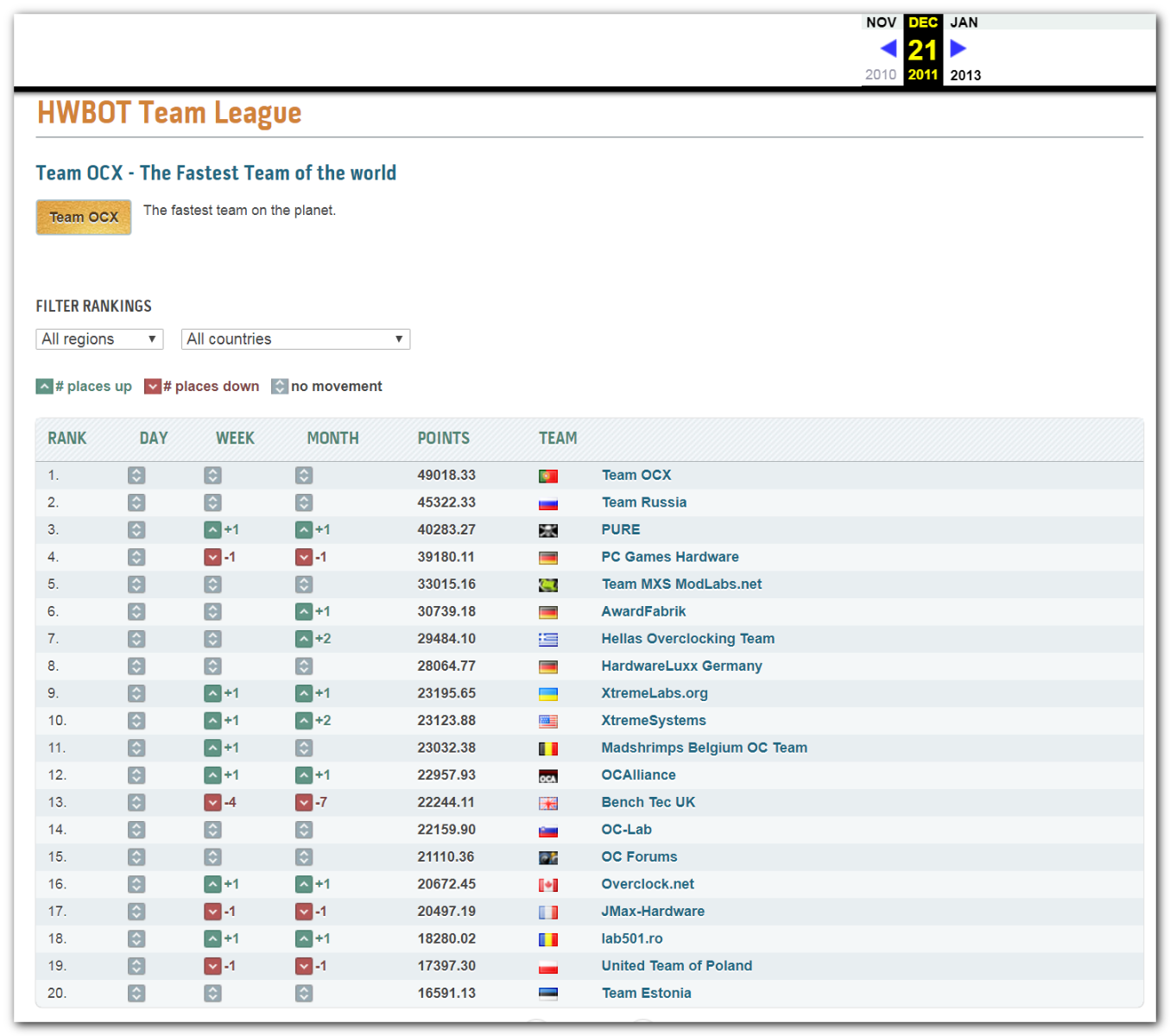Go to next capture with right arrow
This screenshot has height=1036, width=1170.
958,48
